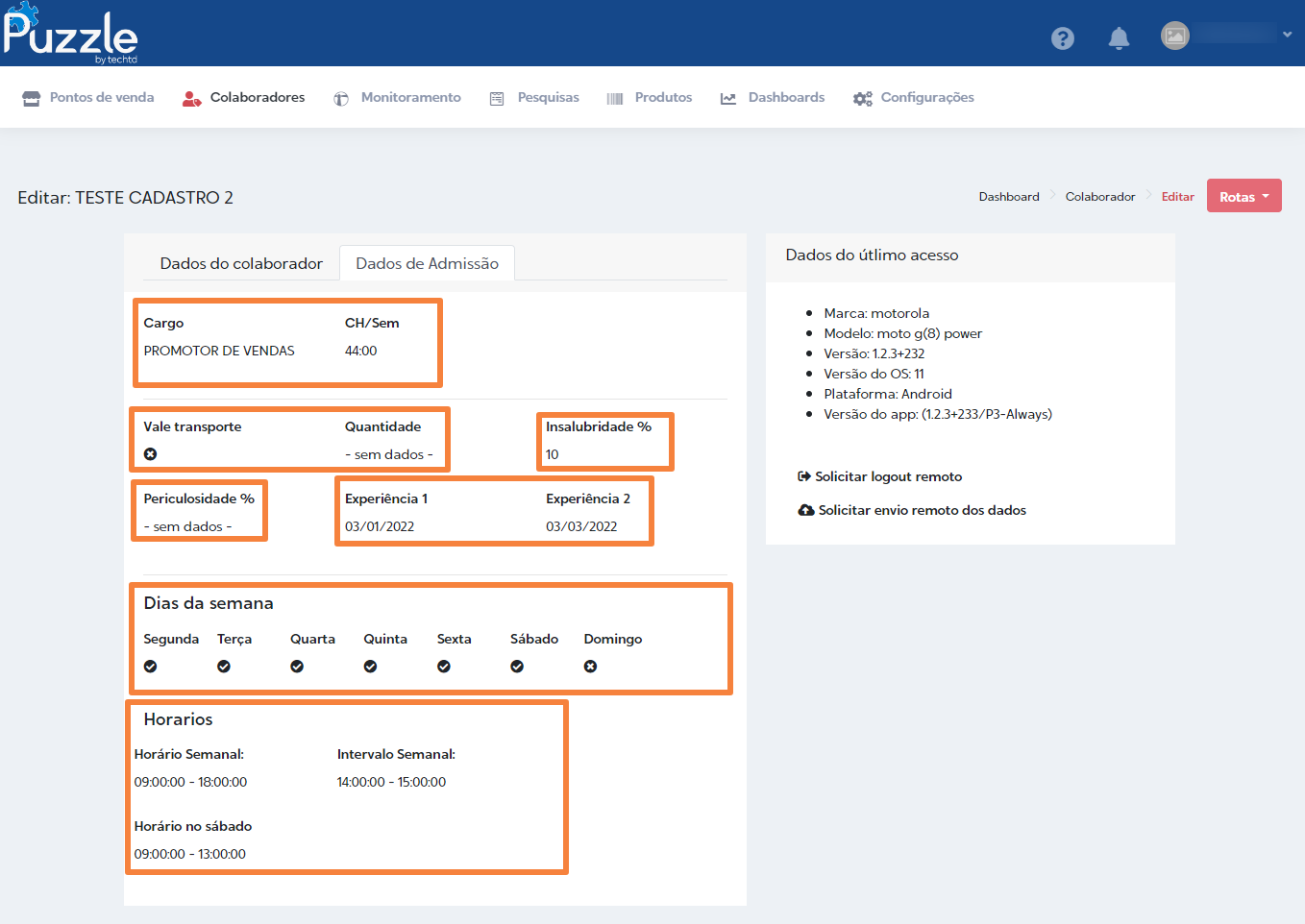The height and width of the screenshot is (924, 1305).
Task: Click the Puzzle logo
Action: point(71,34)
